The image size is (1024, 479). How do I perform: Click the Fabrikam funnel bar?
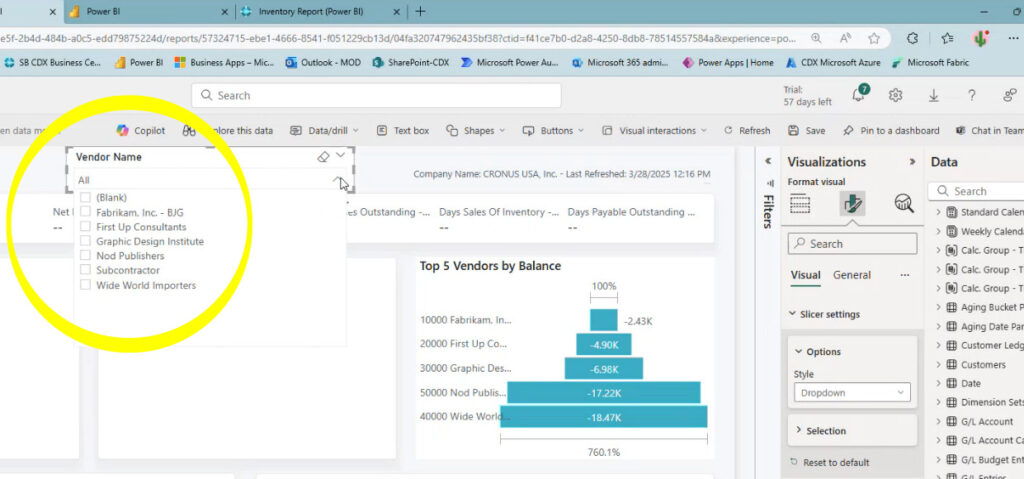[603, 320]
